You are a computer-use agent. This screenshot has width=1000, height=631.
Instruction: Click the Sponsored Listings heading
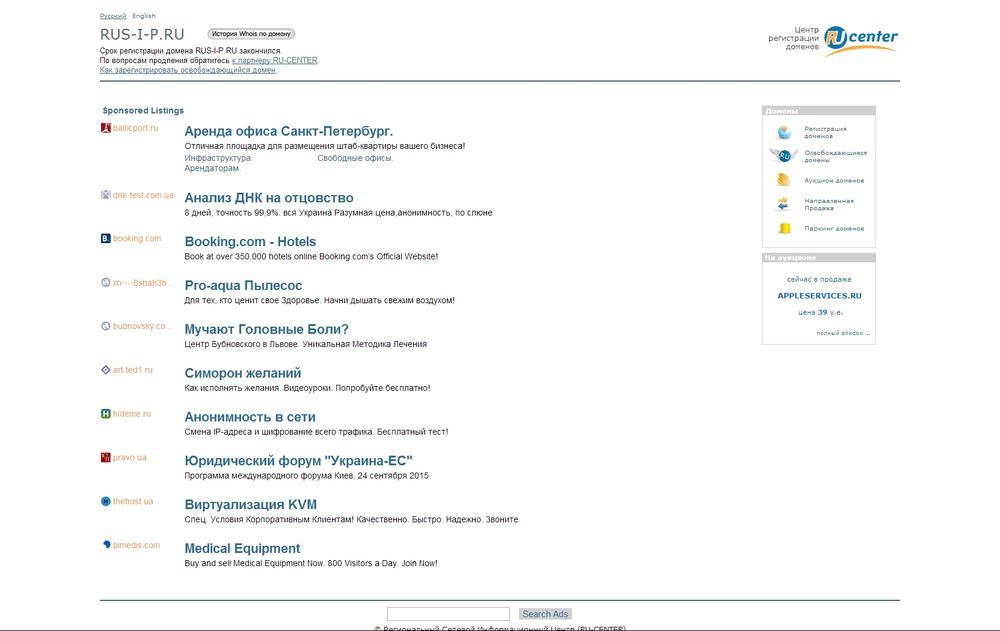pos(143,110)
